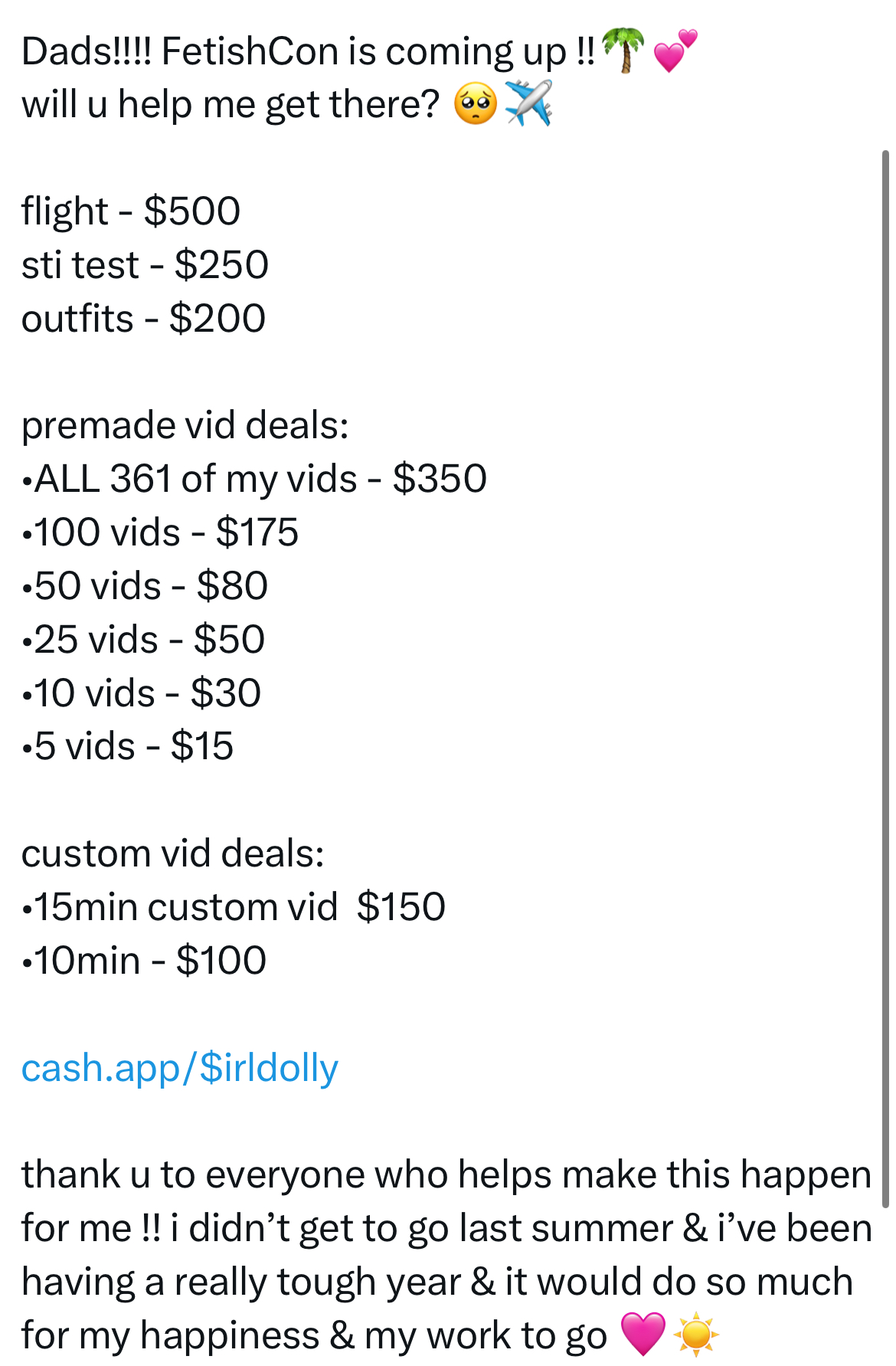Click '15min custom vid $150' line
This screenshot has width=896, height=1366.
(x=234, y=907)
